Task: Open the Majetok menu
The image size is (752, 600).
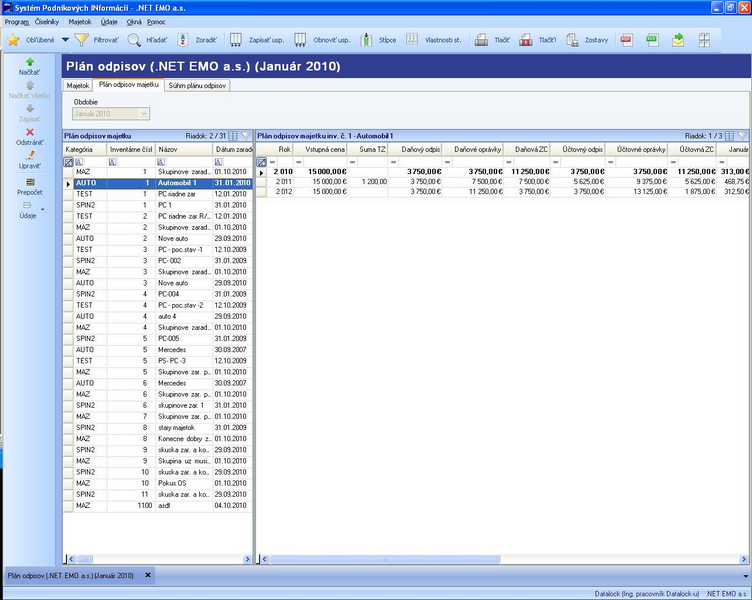Action: [80, 22]
